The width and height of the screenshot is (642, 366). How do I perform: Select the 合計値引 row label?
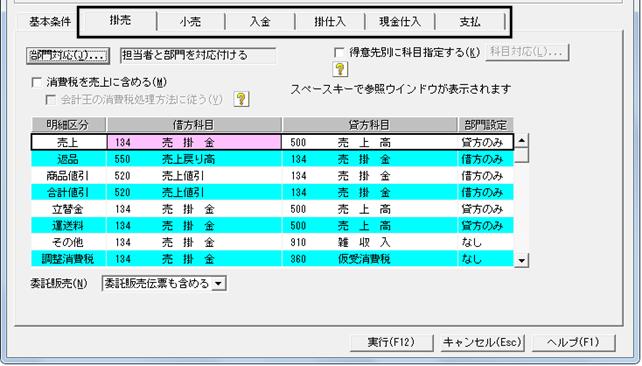click(x=68, y=192)
